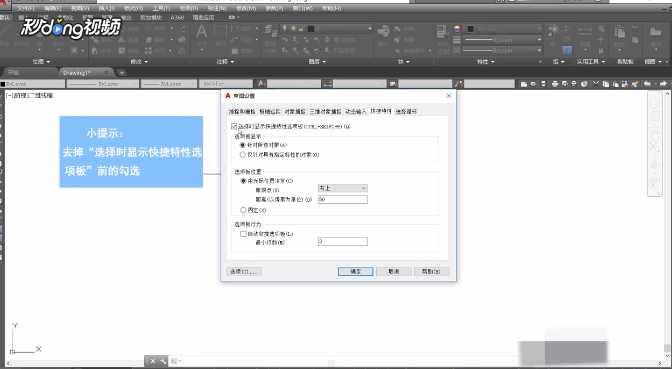Click the 选项(T)... button in the dialog

[244, 271]
